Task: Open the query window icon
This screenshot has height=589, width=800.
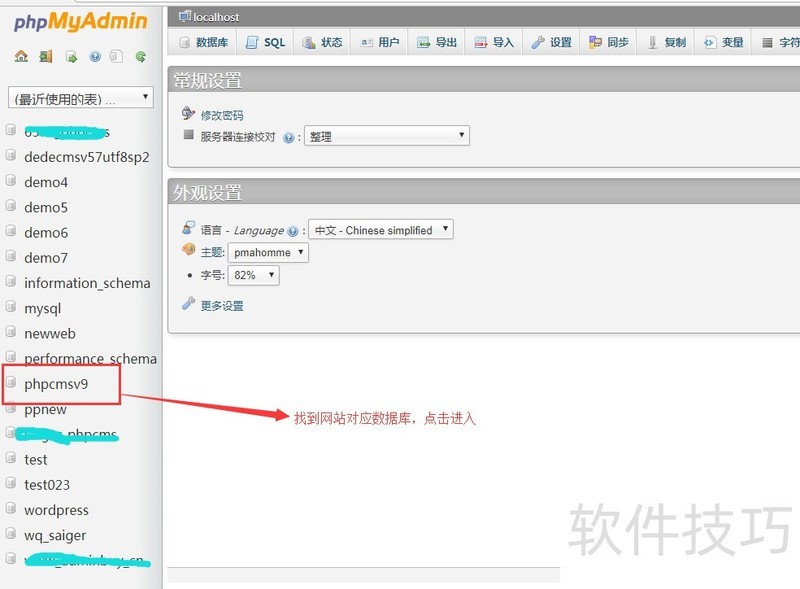Action: coord(71,57)
